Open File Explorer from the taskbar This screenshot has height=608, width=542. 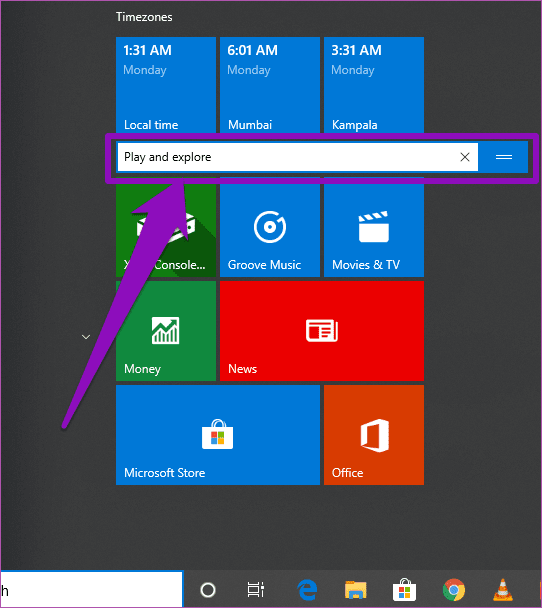(356, 590)
